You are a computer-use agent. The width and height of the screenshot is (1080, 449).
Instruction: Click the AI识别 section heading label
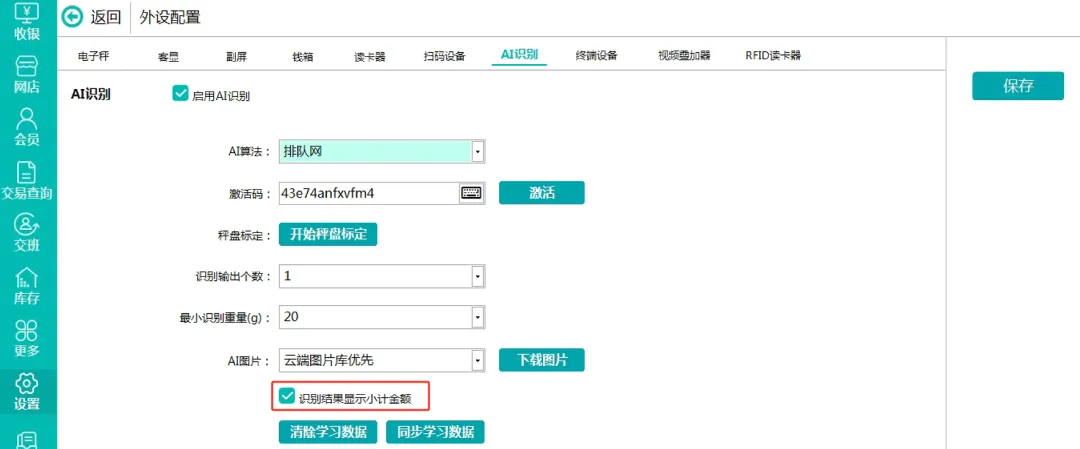91,94
